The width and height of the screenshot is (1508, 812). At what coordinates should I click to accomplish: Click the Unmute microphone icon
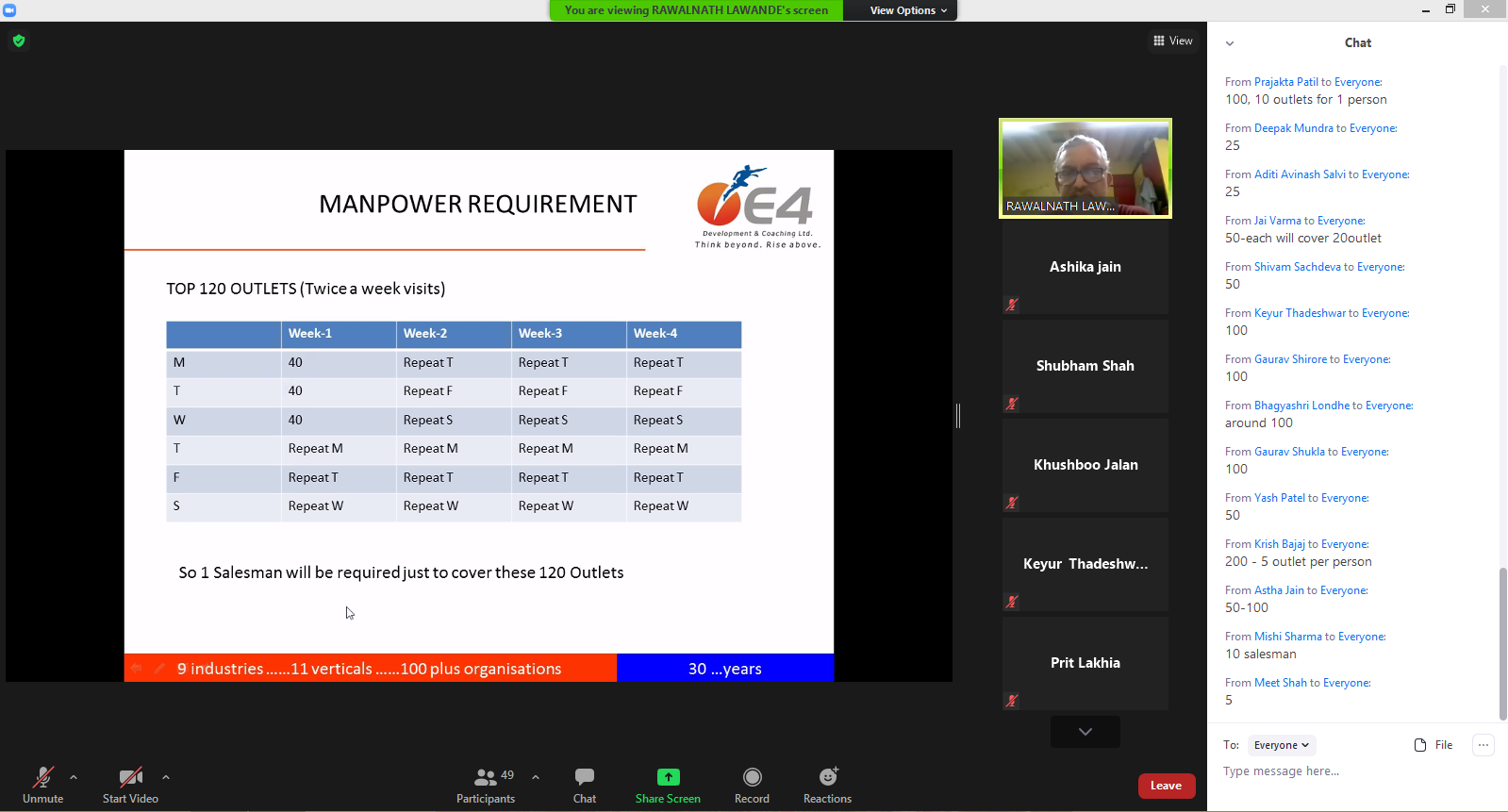[x=42, y=778]
